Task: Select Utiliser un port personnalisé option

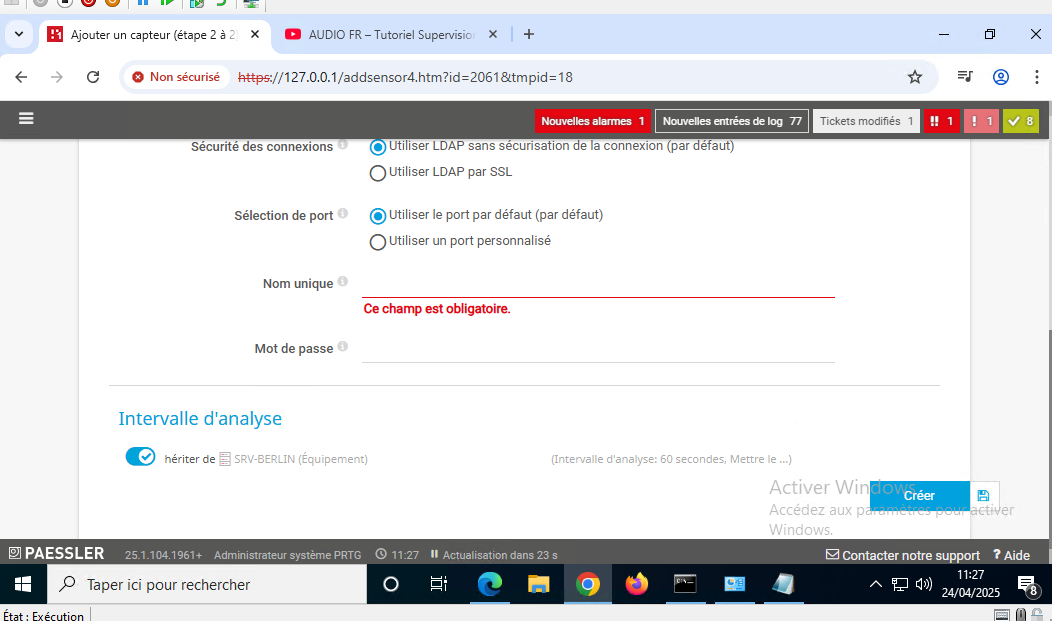Action: pyautogui.click(x=378, y=242)
